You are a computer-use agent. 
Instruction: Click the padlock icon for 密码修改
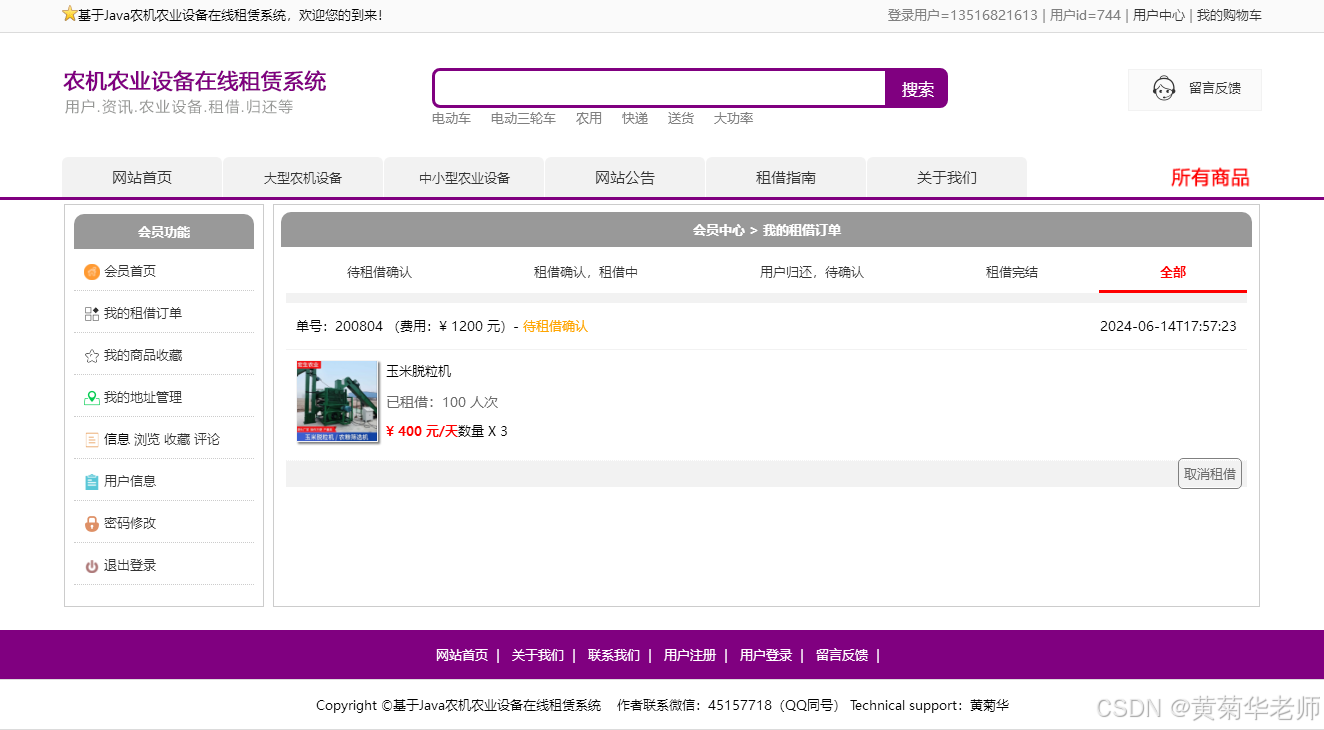pos(90,522)
